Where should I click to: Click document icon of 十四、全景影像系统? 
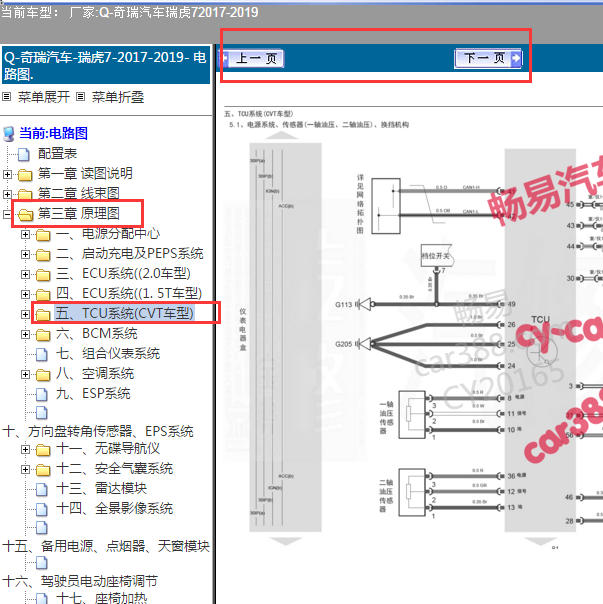pyautogui.click(x=42, y=510)
